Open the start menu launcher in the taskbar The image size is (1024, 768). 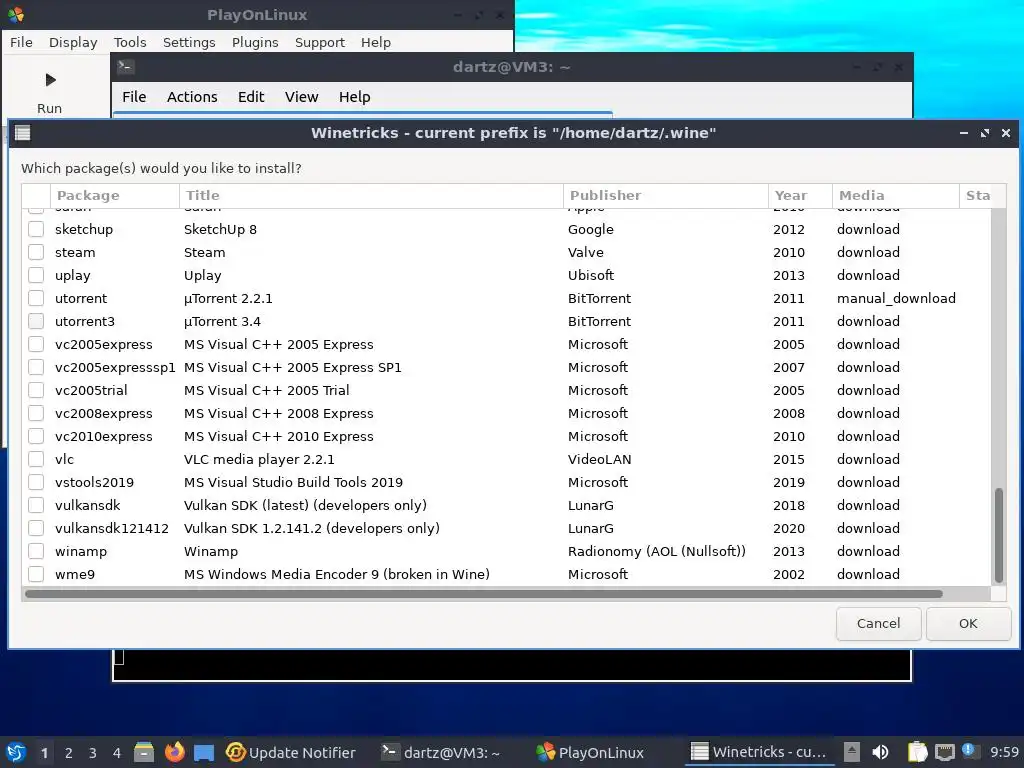[16, 752]
